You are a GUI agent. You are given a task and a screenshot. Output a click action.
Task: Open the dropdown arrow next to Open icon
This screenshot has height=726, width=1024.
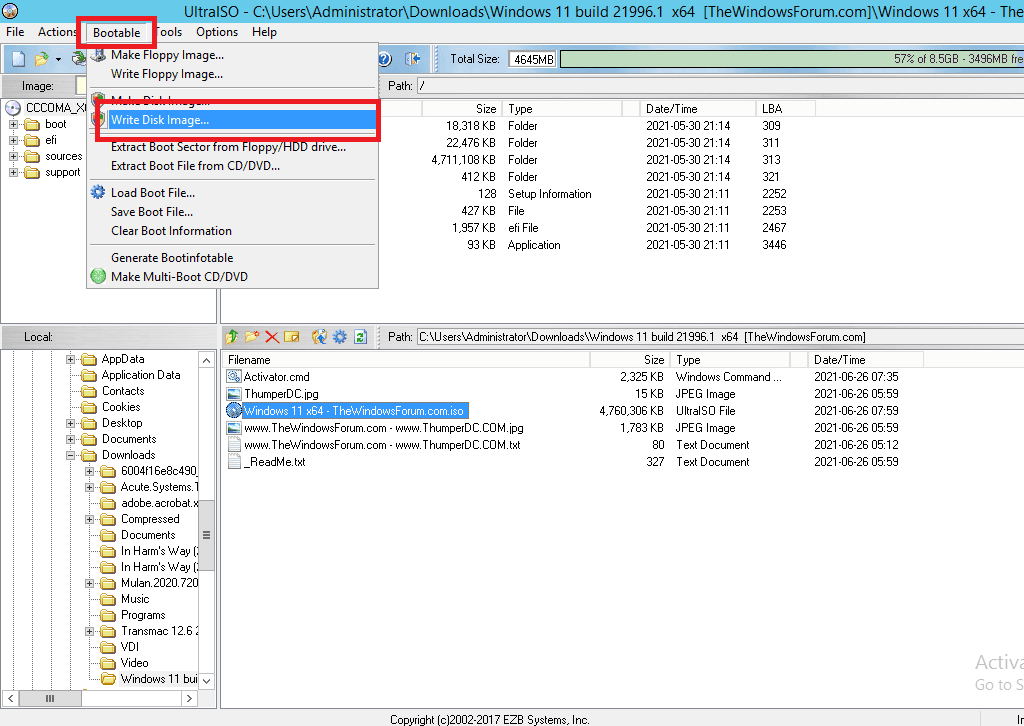pos(58,59)
